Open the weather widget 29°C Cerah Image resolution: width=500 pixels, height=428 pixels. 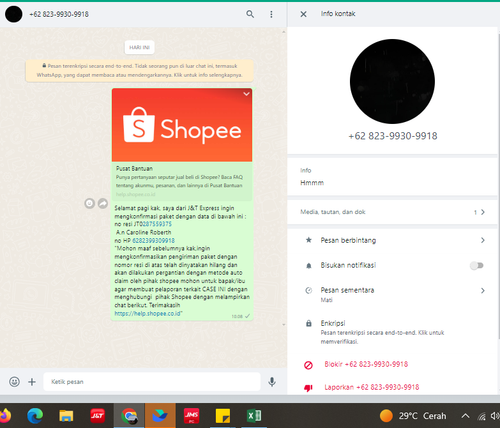pyautogui.click(x=413, y=416)
